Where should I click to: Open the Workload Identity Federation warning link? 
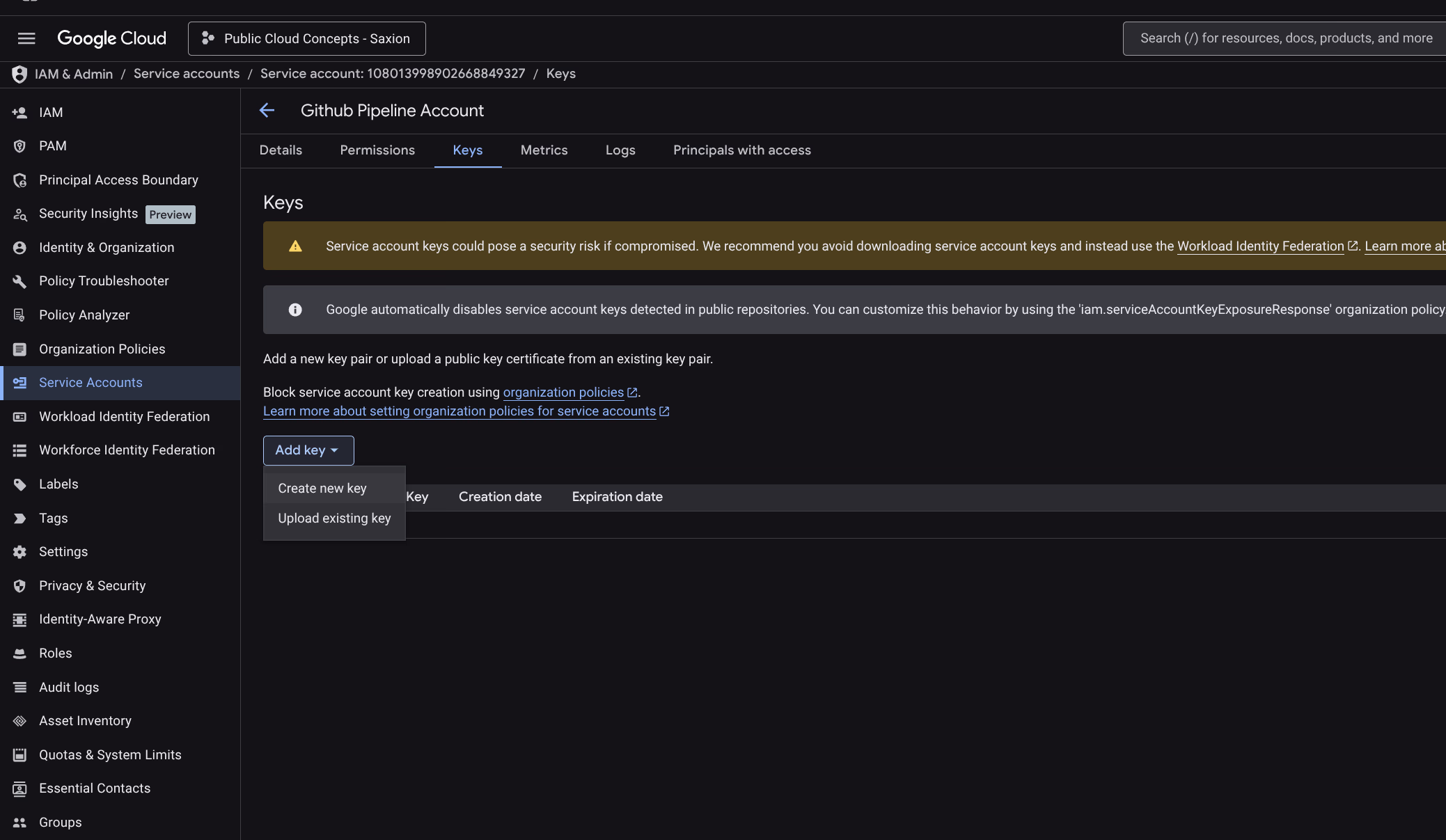coord(1260,246)
